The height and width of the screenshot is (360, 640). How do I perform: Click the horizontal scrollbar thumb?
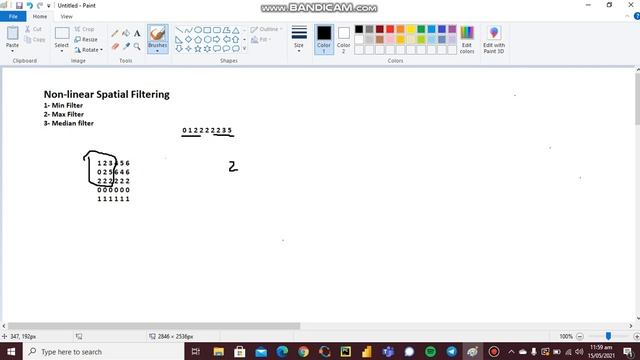pyautogui.click(x=154, y=326)
